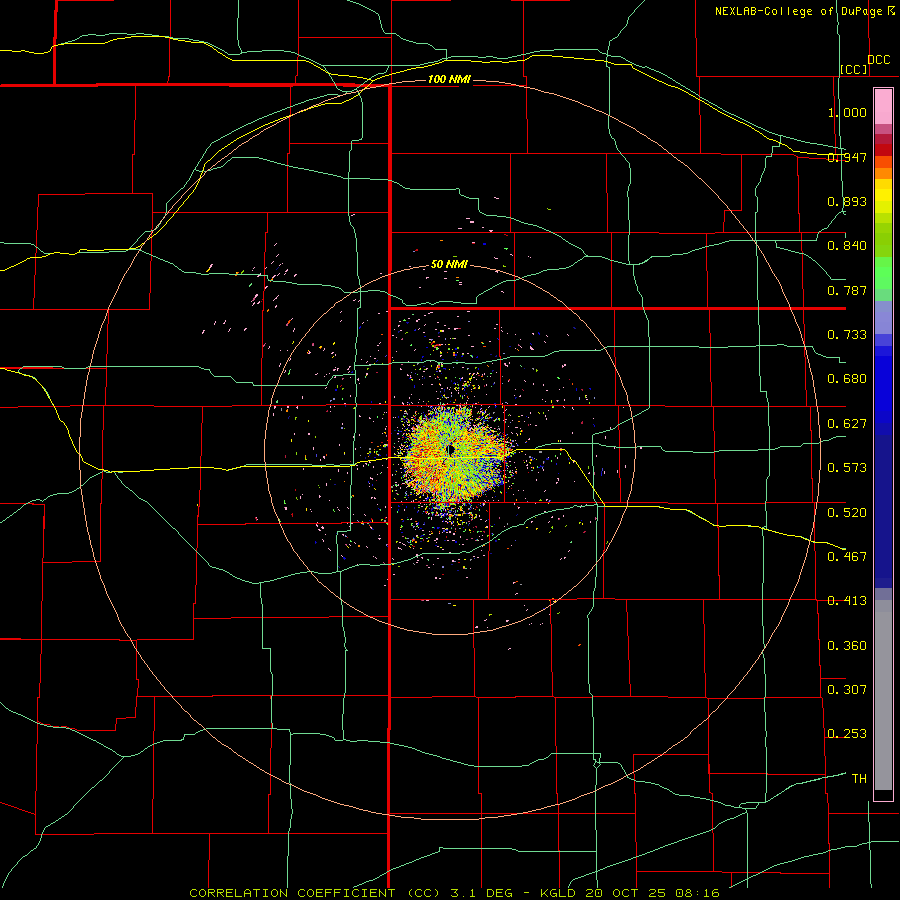Click the 100 NMI range ring label
The image size is (900, 900).
click(449, 79)
